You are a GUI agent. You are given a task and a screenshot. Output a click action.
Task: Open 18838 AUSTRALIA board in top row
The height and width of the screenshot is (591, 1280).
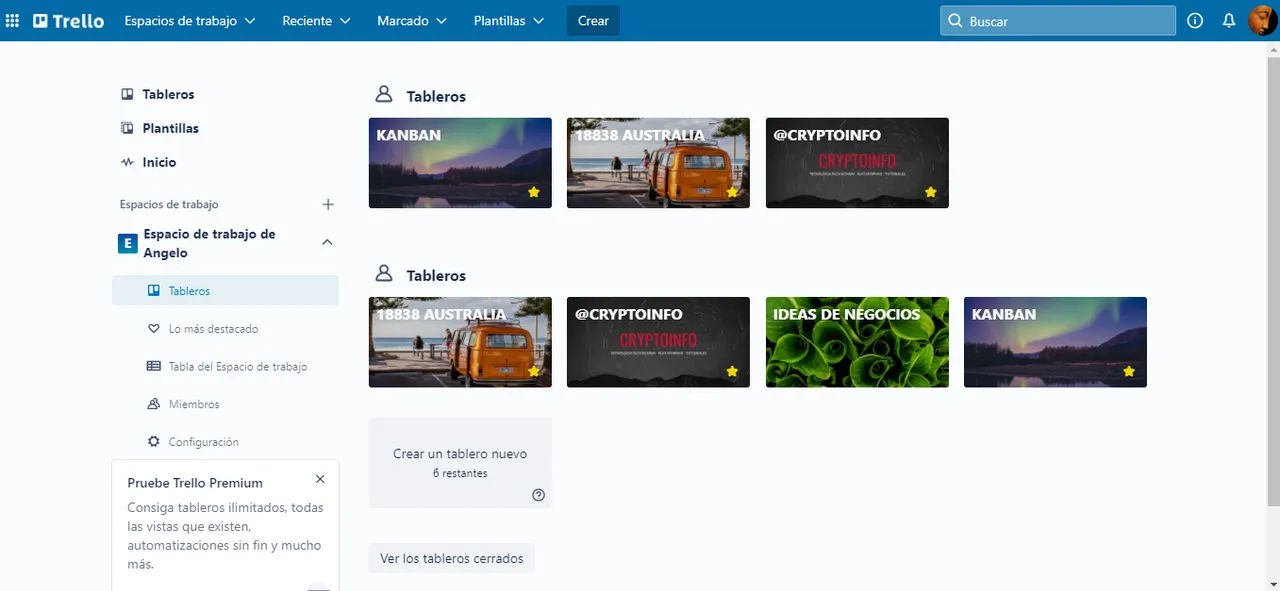(x=658, y=163)
